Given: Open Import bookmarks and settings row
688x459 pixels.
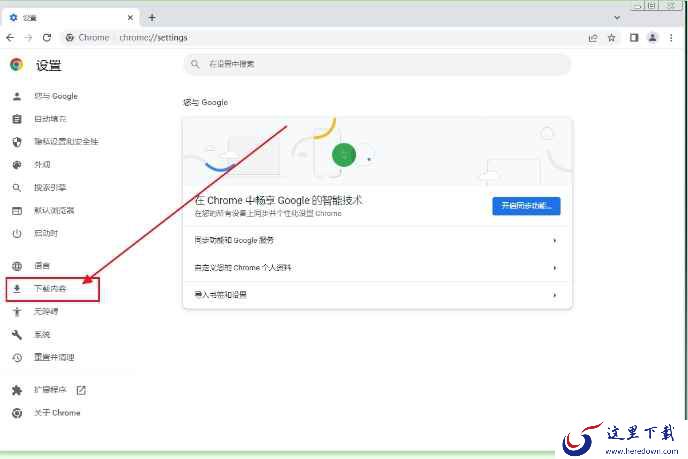Looking at the screenshot, I should coord(377,295).
